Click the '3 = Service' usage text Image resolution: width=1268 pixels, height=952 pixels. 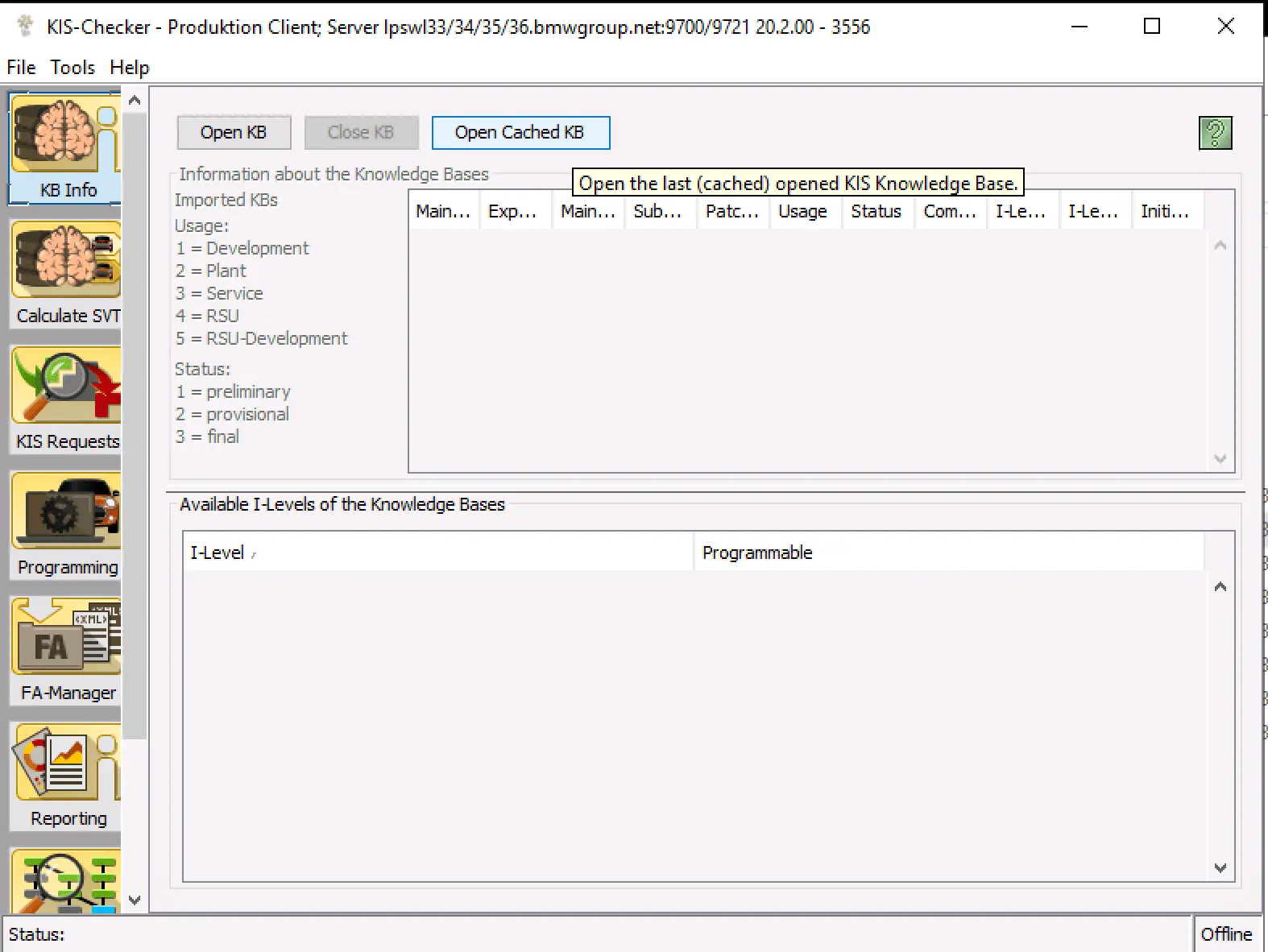click(219, 293)
